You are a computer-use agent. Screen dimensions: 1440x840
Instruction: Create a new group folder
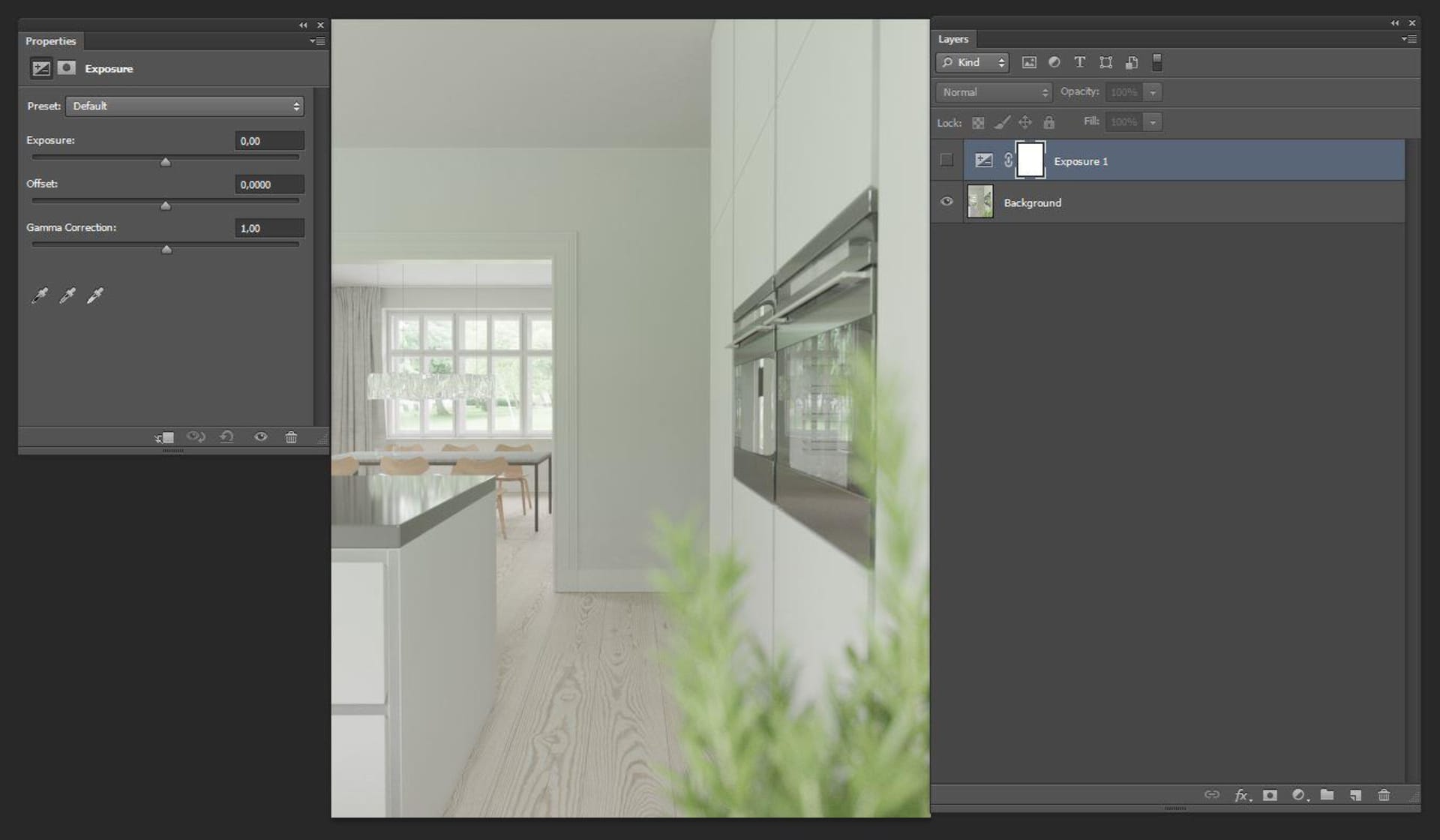pos(1327,794)
